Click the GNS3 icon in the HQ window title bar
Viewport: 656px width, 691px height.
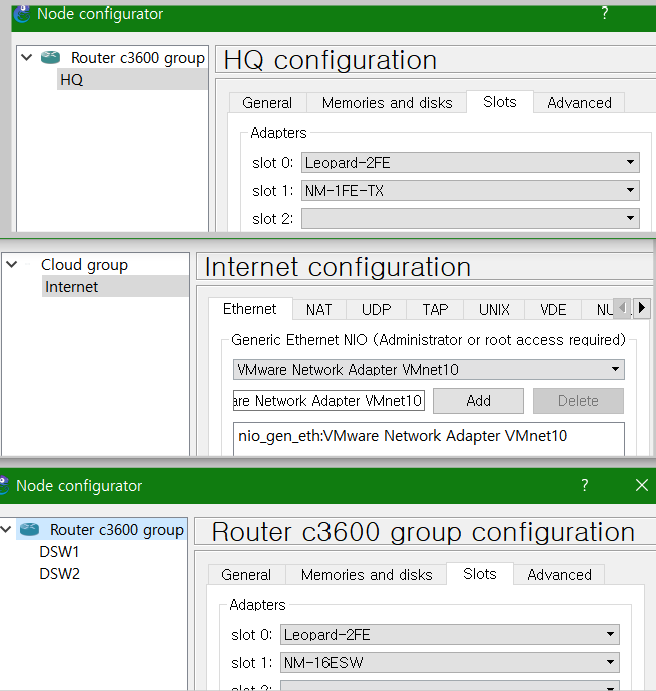22,14
